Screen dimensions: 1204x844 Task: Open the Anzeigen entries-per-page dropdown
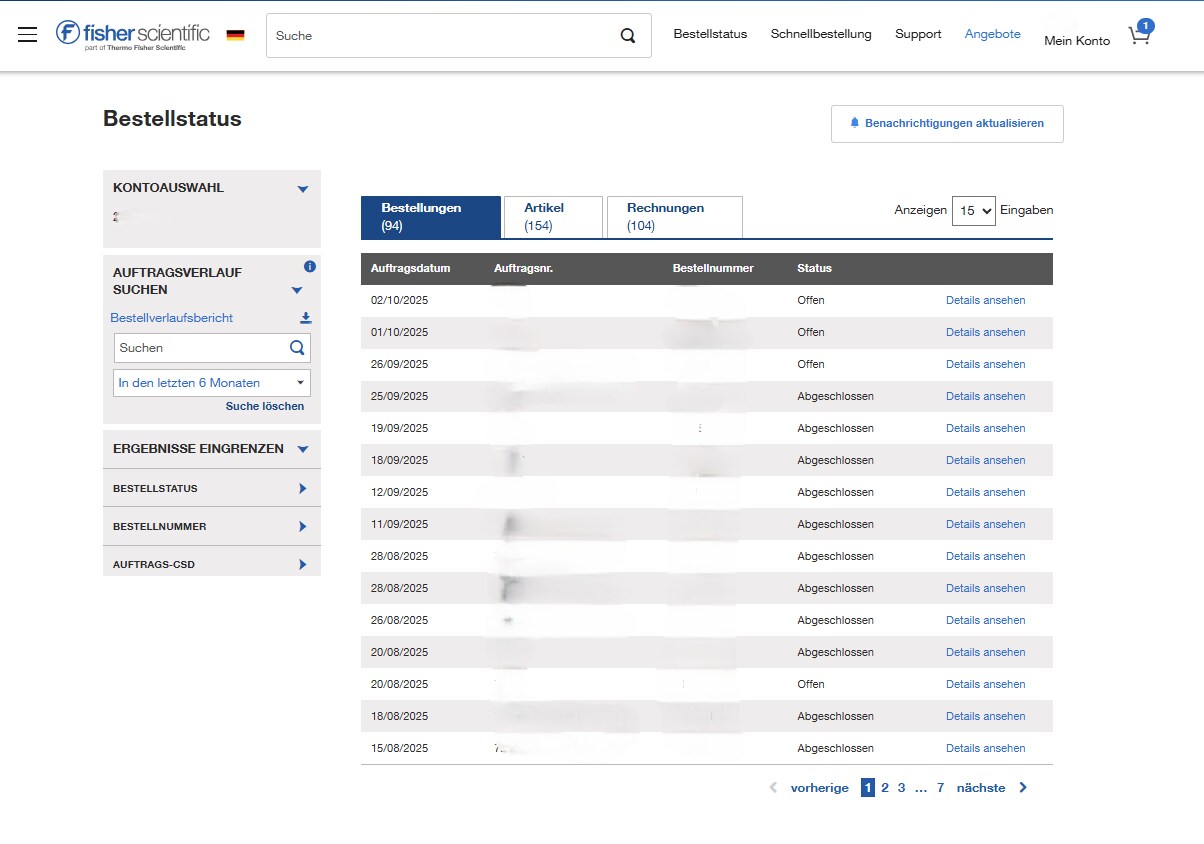[x=973, y=211]
